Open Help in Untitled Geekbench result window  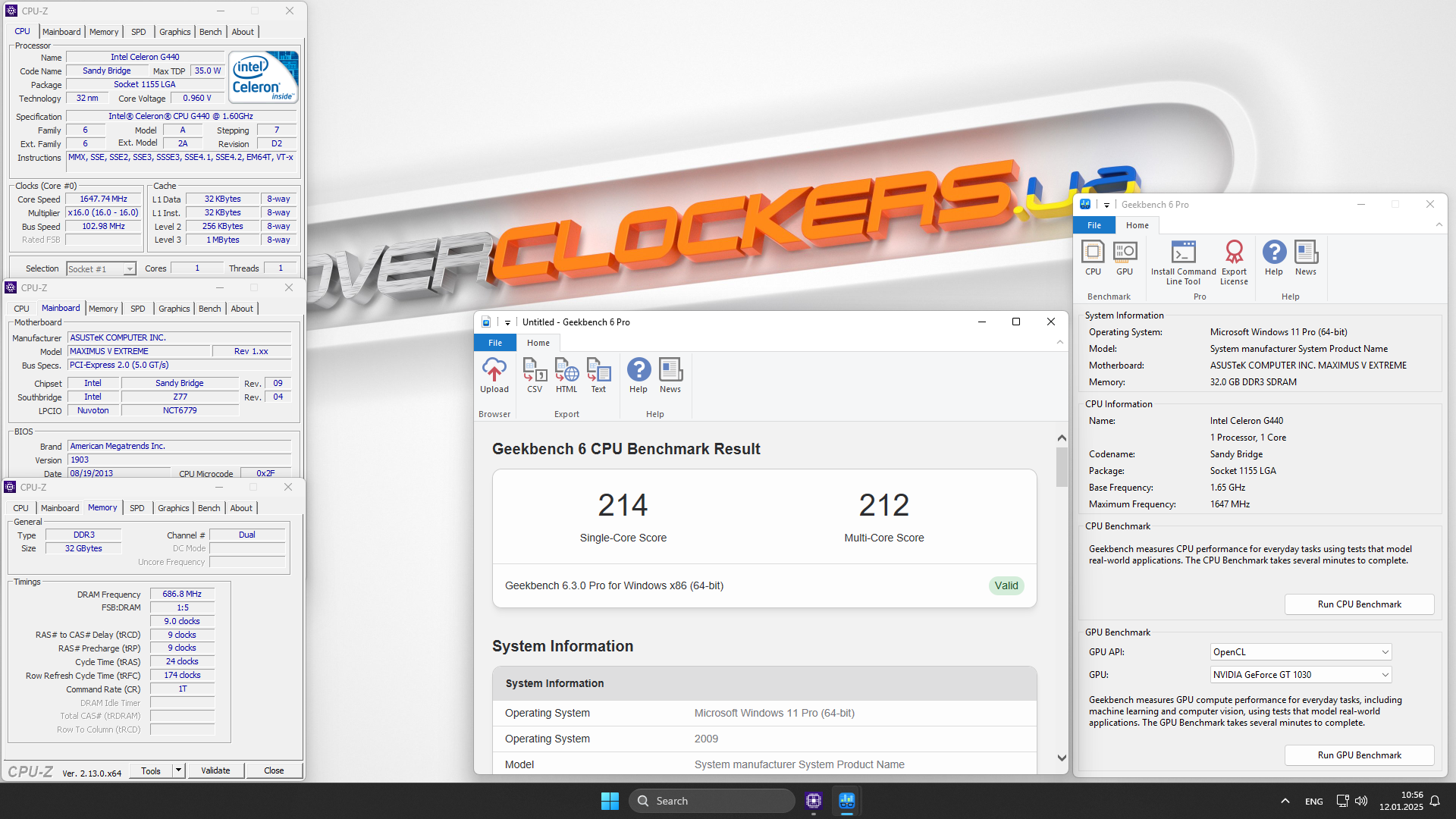639,375
